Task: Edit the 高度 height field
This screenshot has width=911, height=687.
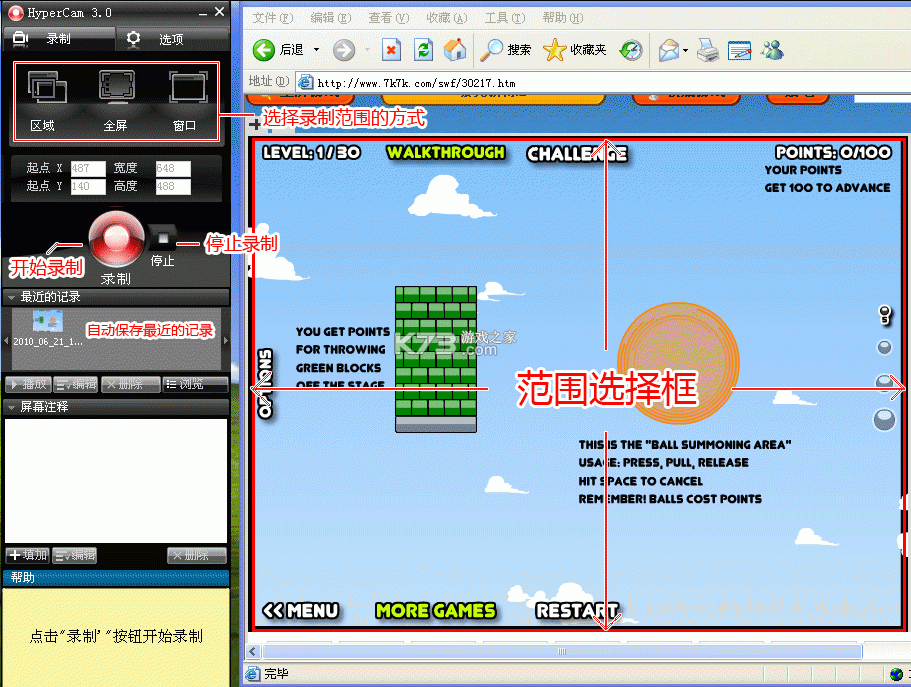Action: click(x=173, y=187)
